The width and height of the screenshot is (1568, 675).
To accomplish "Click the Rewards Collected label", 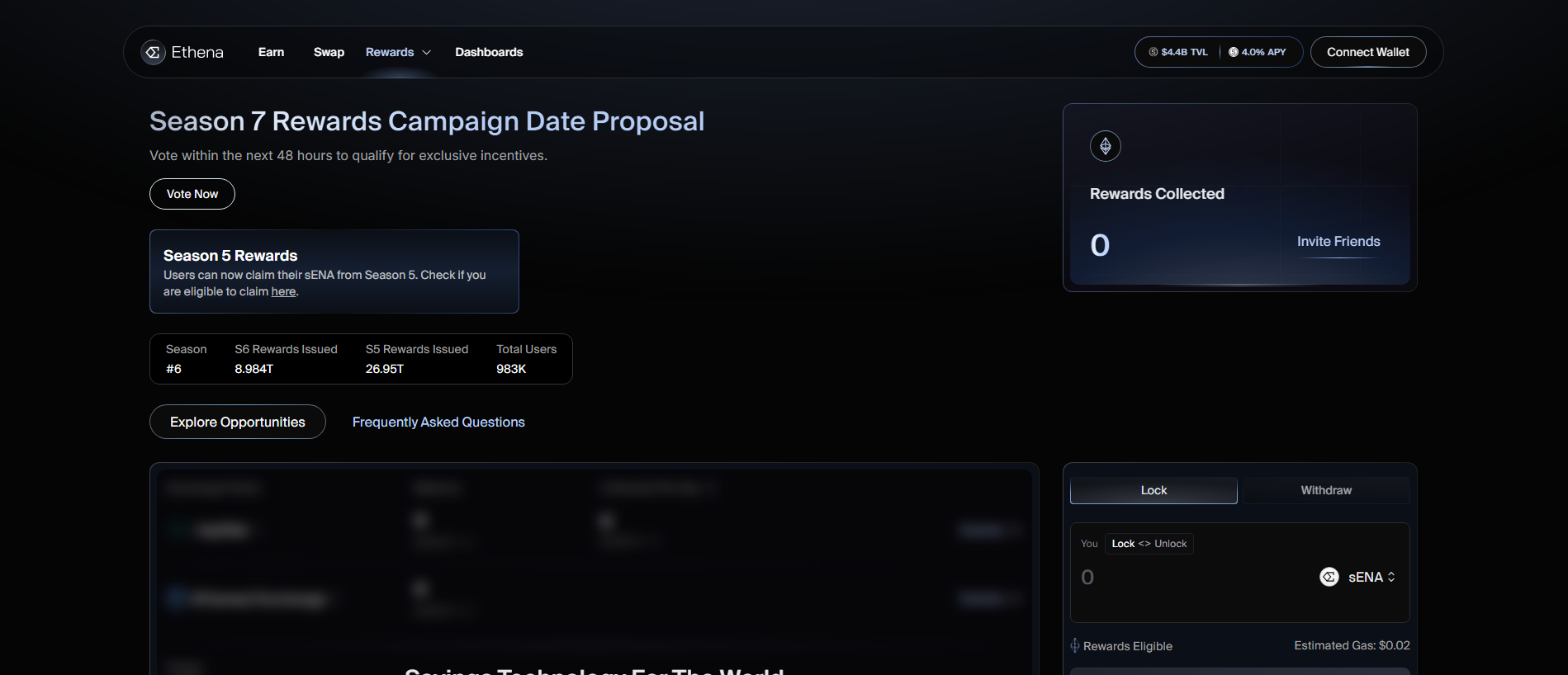I will (x=1157, y=194).
